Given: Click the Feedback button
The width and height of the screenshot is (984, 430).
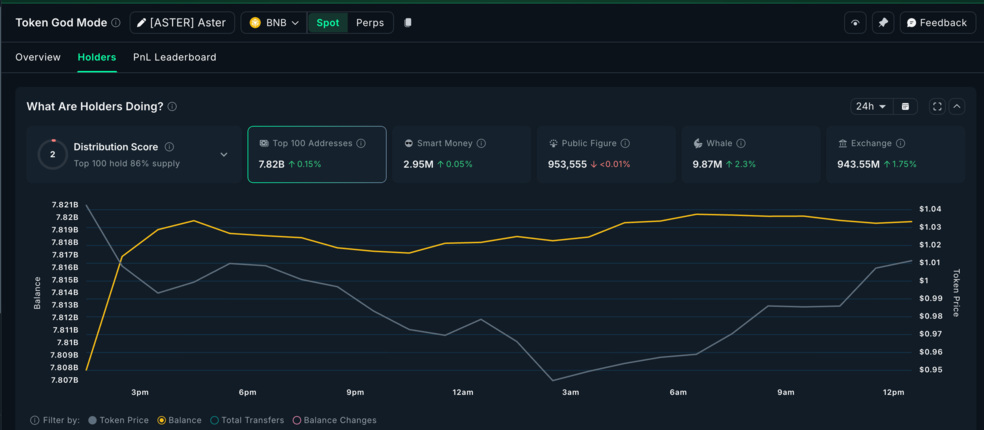Looking at the screenshot, I should point(937,23).
